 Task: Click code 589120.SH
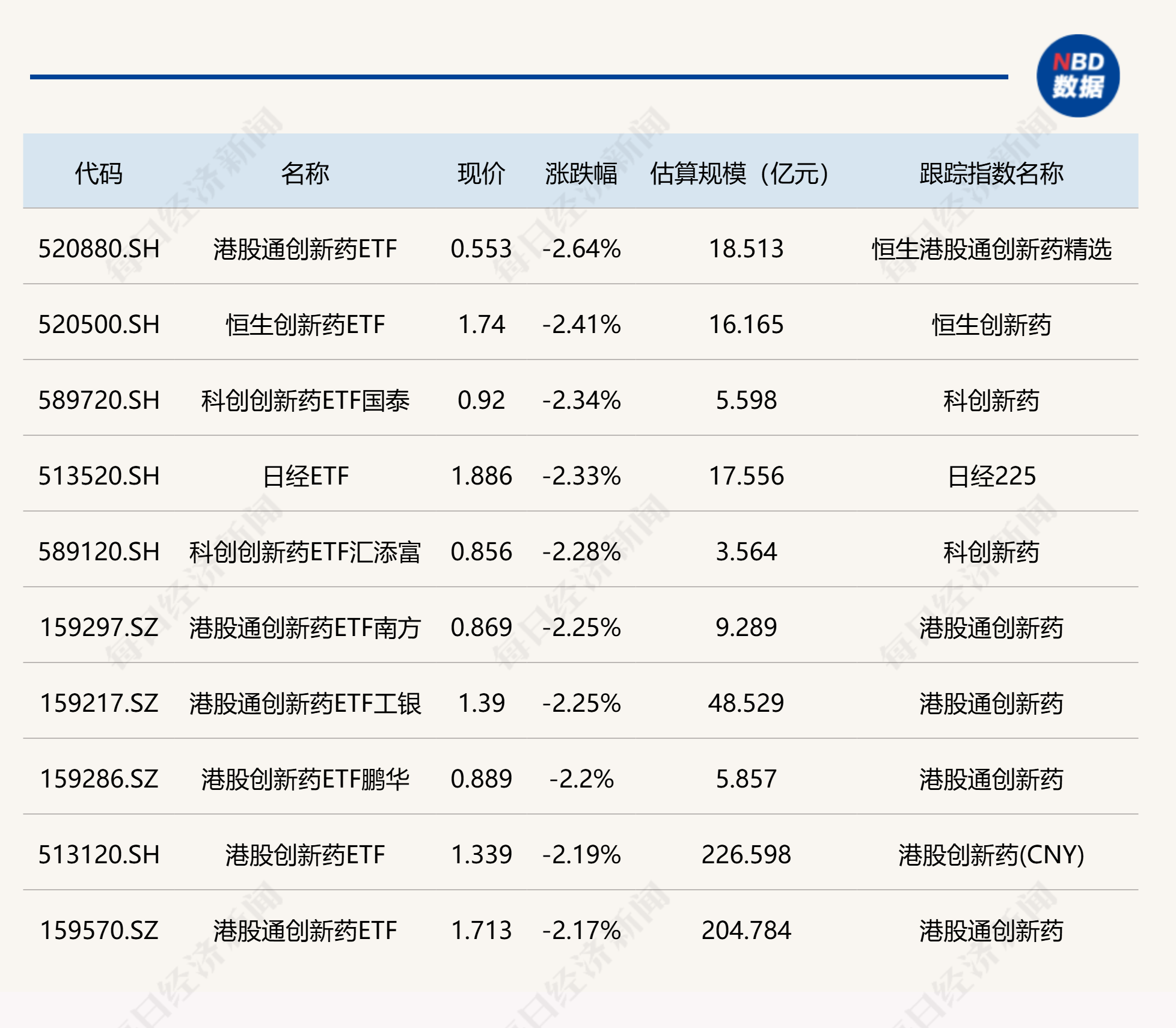tap(99, 552)
